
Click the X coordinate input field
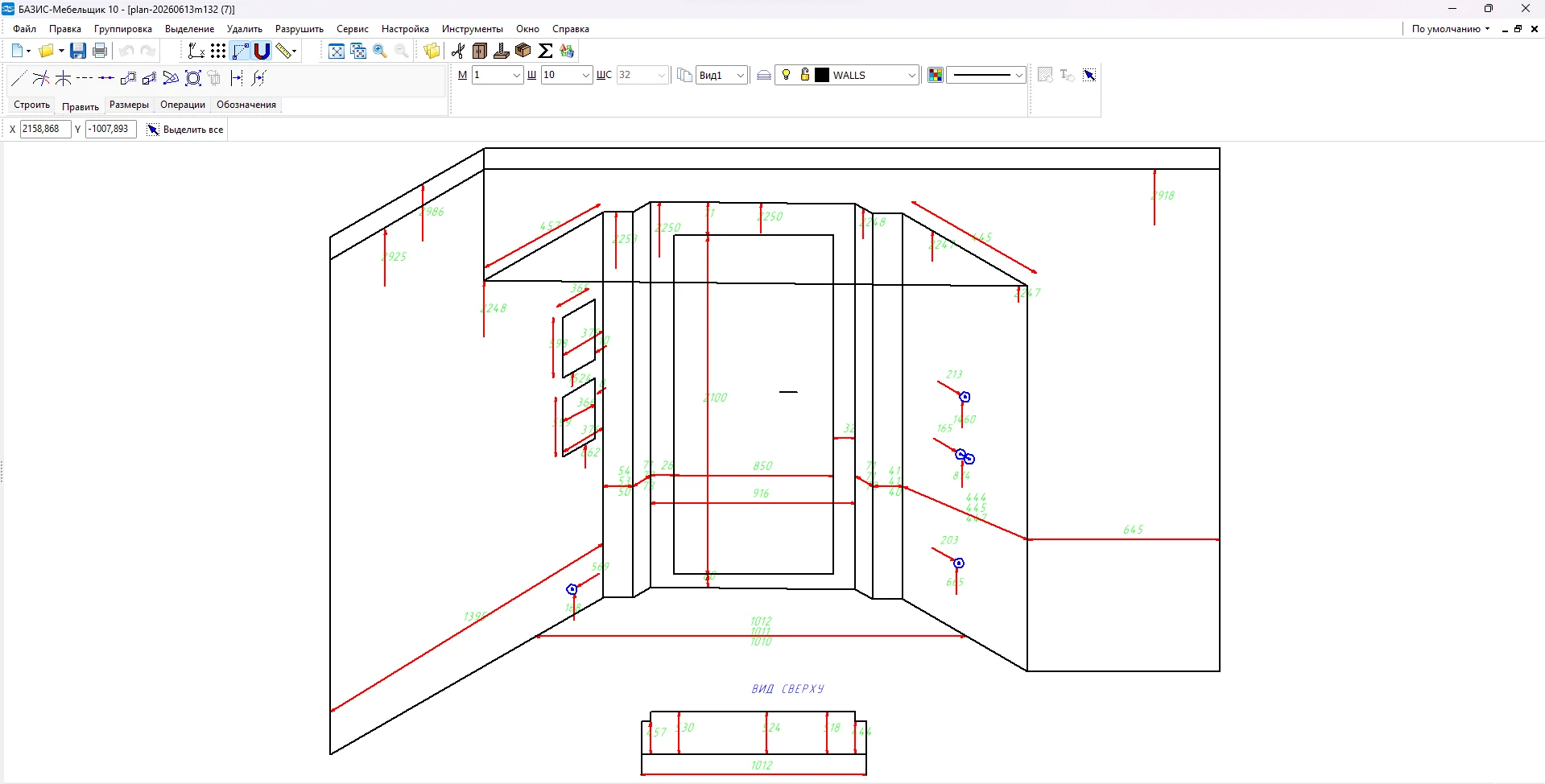45,129
